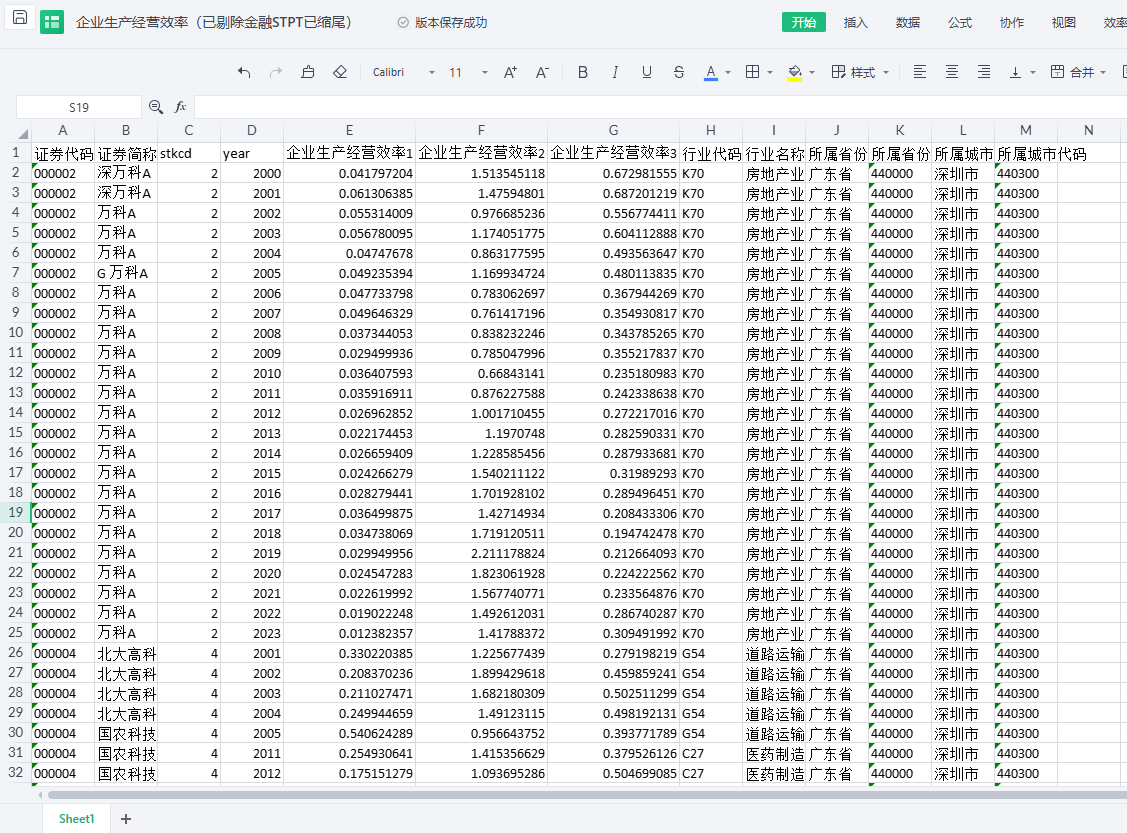The width and height of the screenshot is (1127, 833).
Task: Click the 合并 merge cells button
Action: (x=1073, y=72)
